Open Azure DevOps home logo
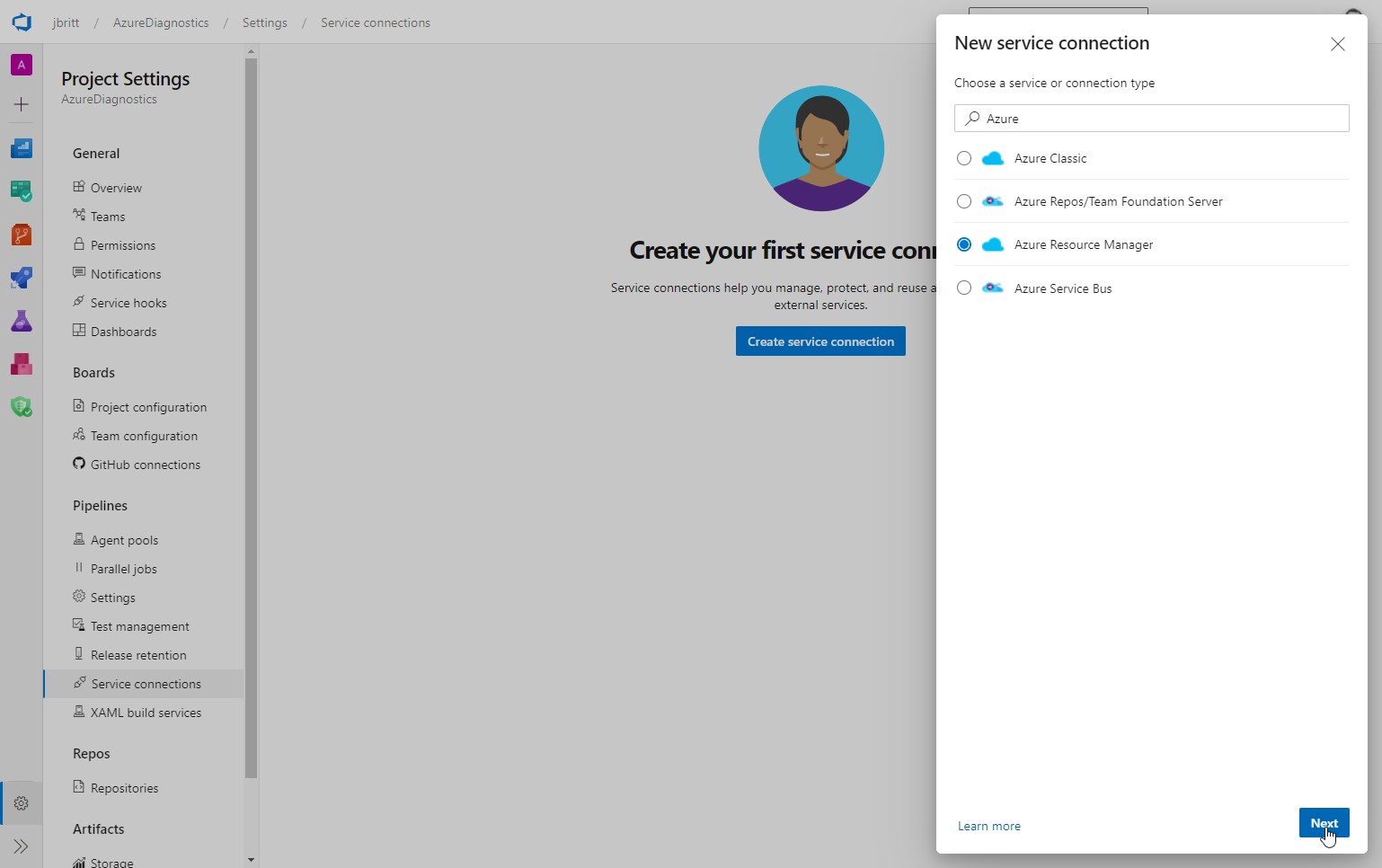This screenshot has width=1382, height=868. click(x=22, y=22)
